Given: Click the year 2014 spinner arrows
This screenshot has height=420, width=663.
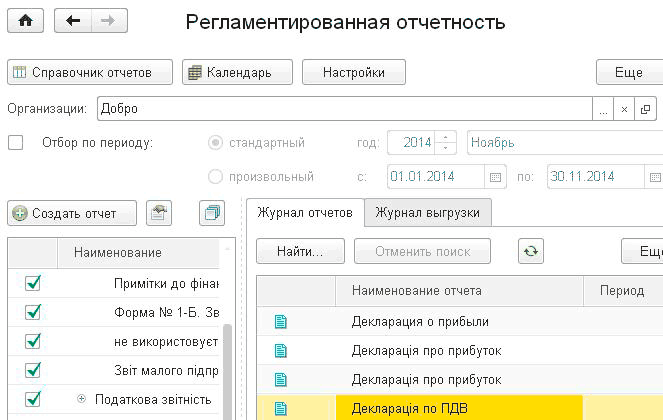Looking at the screenshot, I should (x=447, y=142).
